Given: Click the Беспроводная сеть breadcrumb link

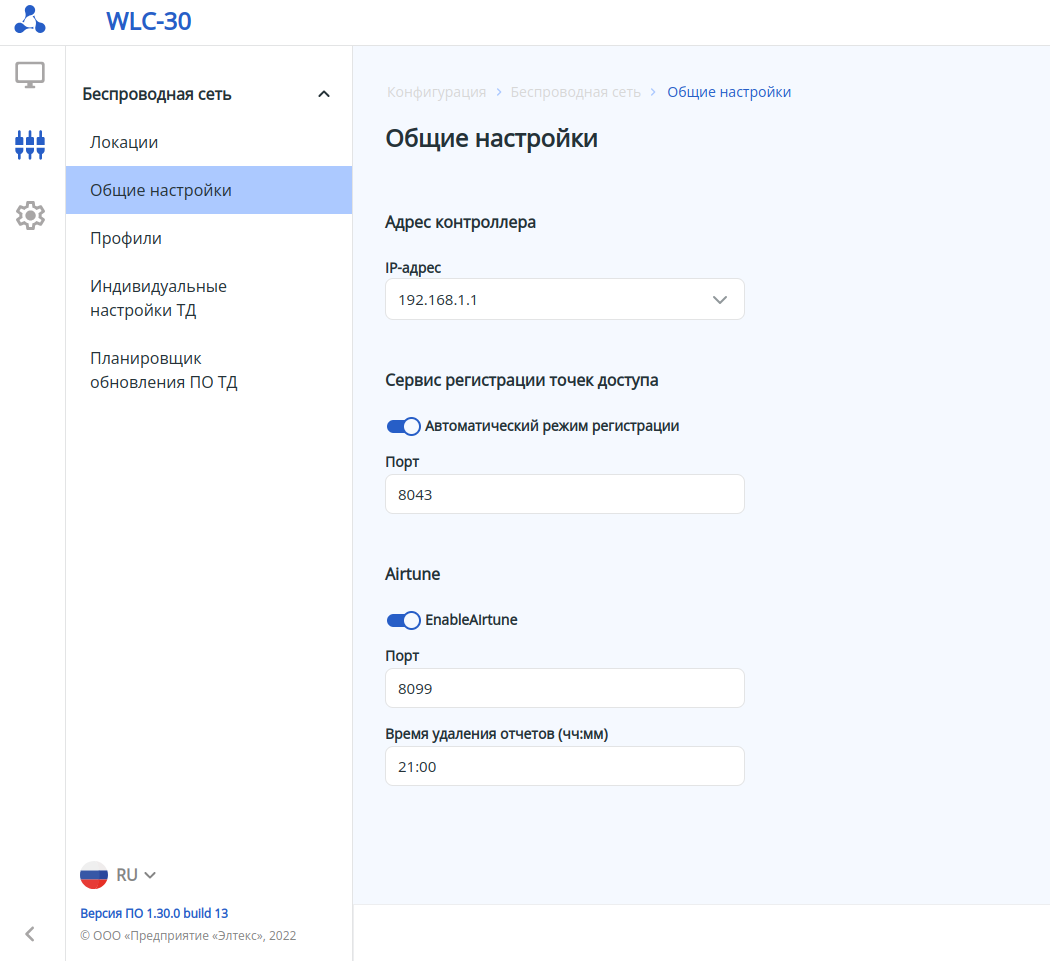Looking at the screenshot, I should coord(575,92).
